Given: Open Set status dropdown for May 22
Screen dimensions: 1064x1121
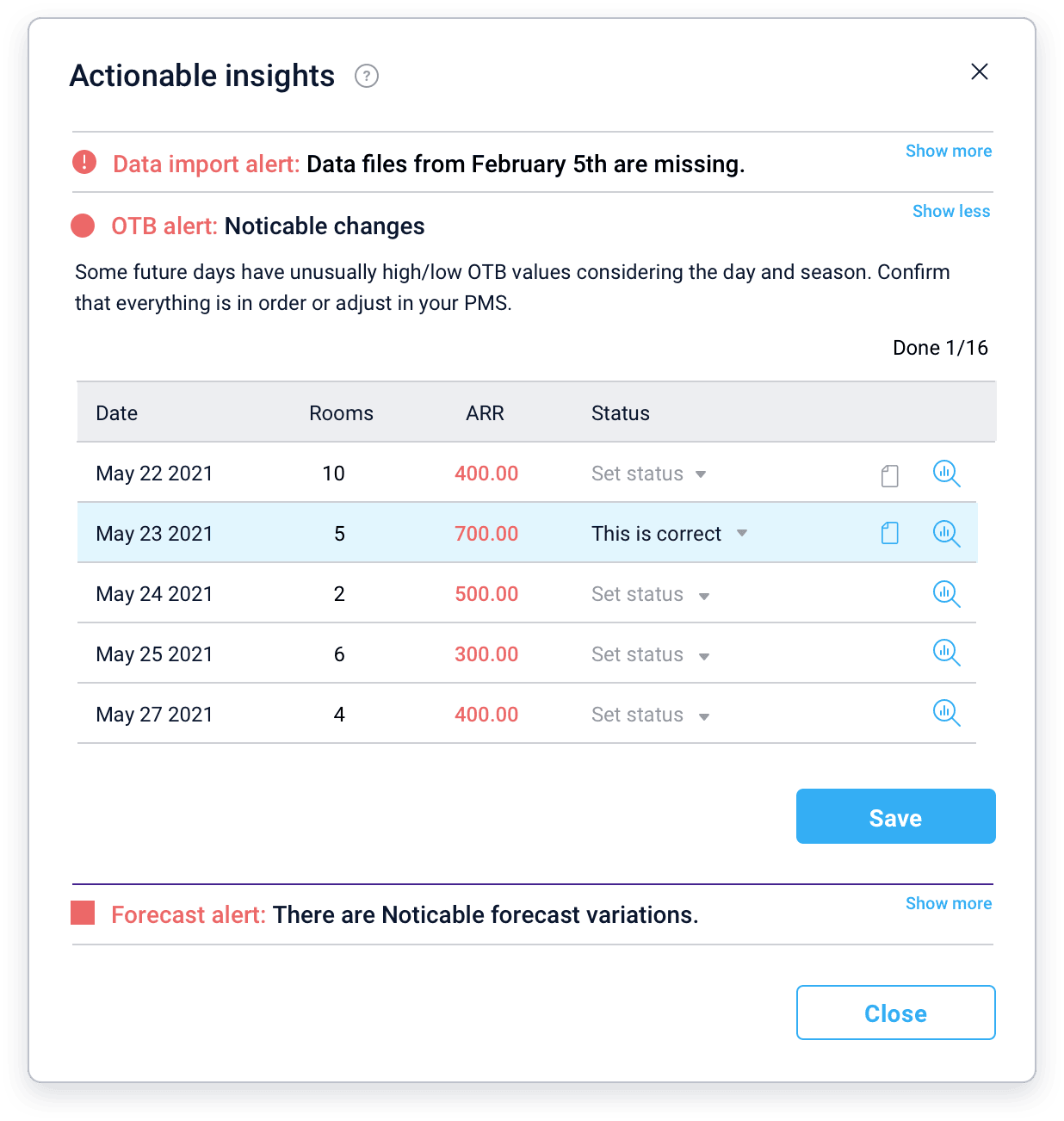Looking at the screenshot, I should (x=649, y=474).
